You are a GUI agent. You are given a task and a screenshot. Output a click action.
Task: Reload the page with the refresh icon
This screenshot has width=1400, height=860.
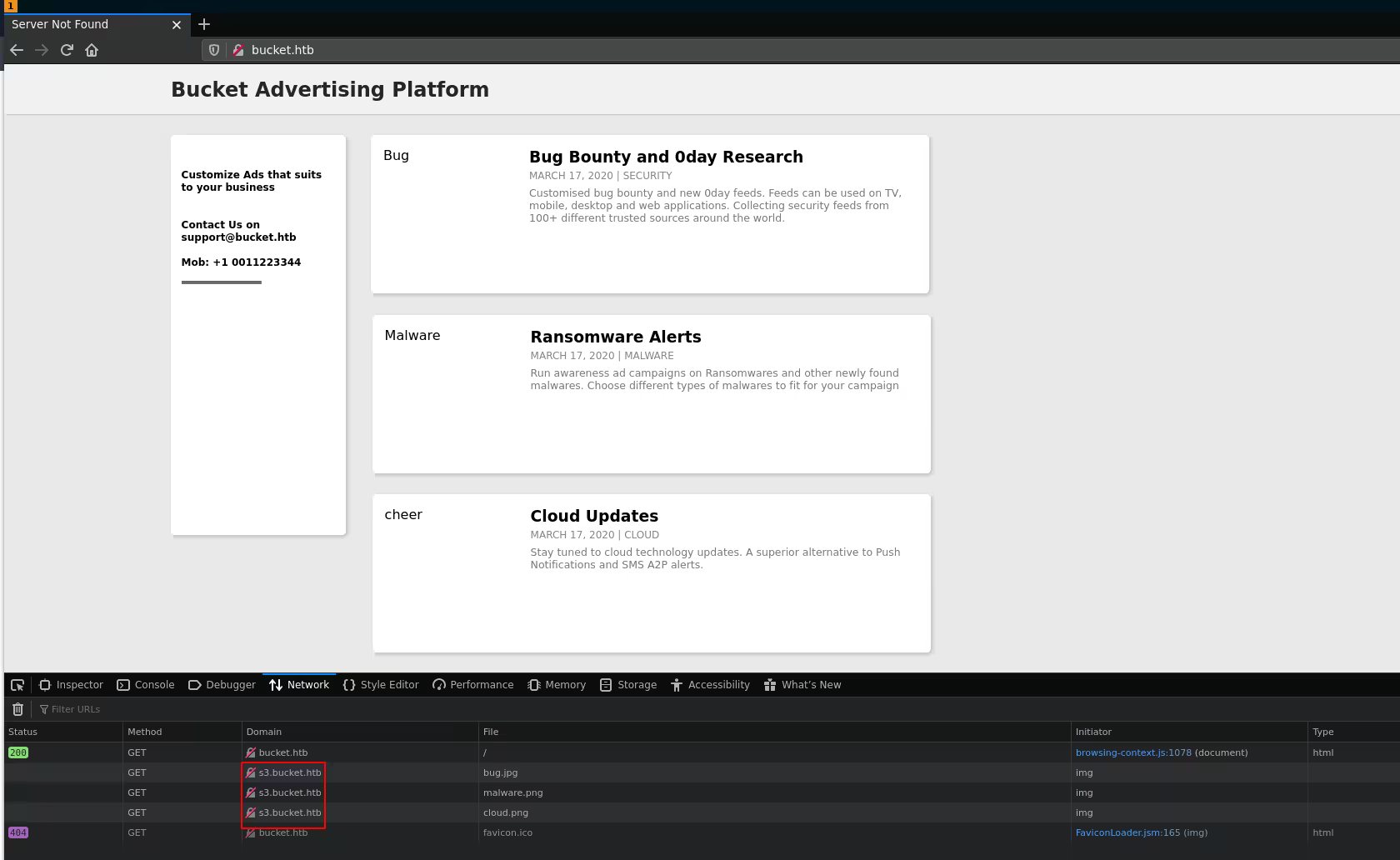(67, 50)
